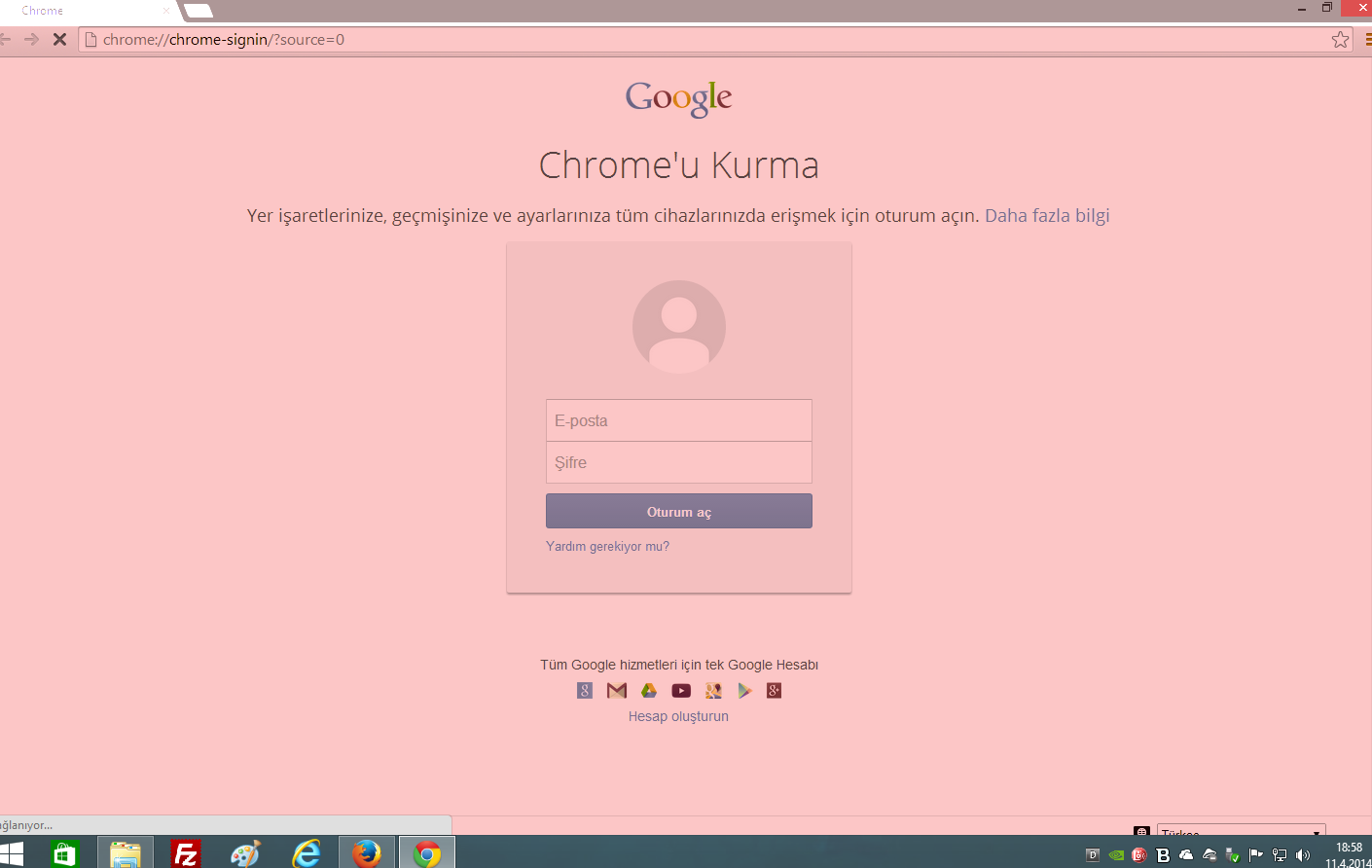This screenshot has height=868, width=1372.
Task: Click the YouTube service icon
Action: click(x=681, y=690)
